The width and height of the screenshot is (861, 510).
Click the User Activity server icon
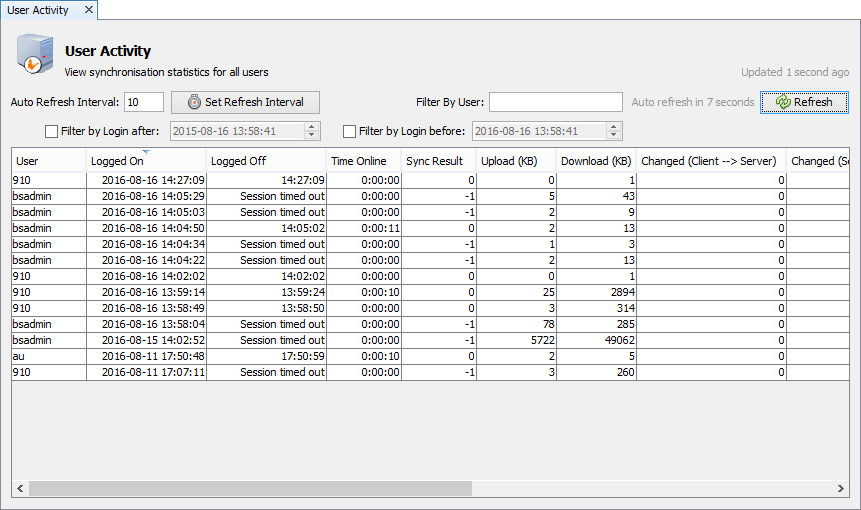tap(33, 55)
